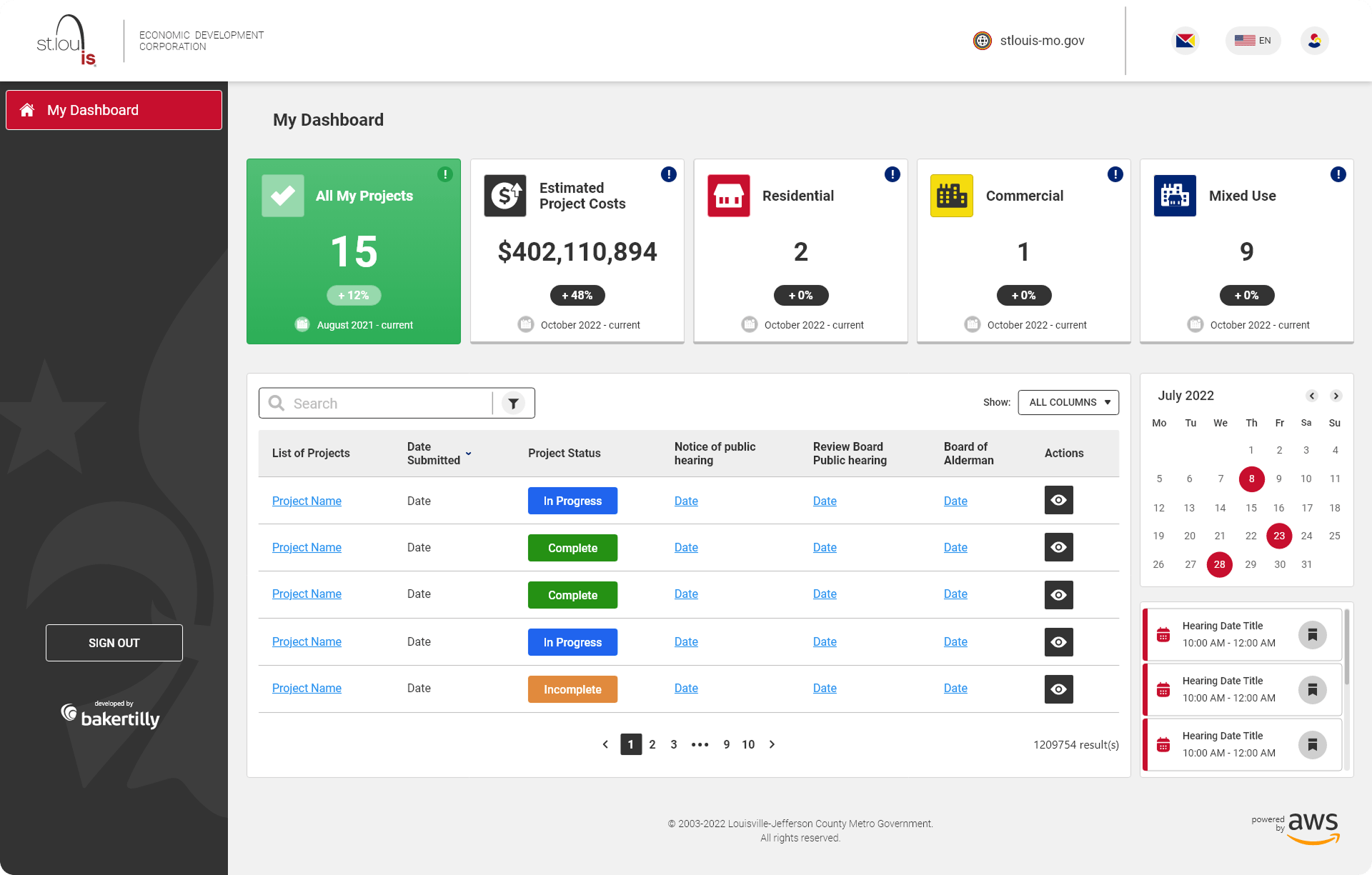The image size is (1372, 875).
Task: Click eye icon on Incomplete project row
Action: (1058, 689)
